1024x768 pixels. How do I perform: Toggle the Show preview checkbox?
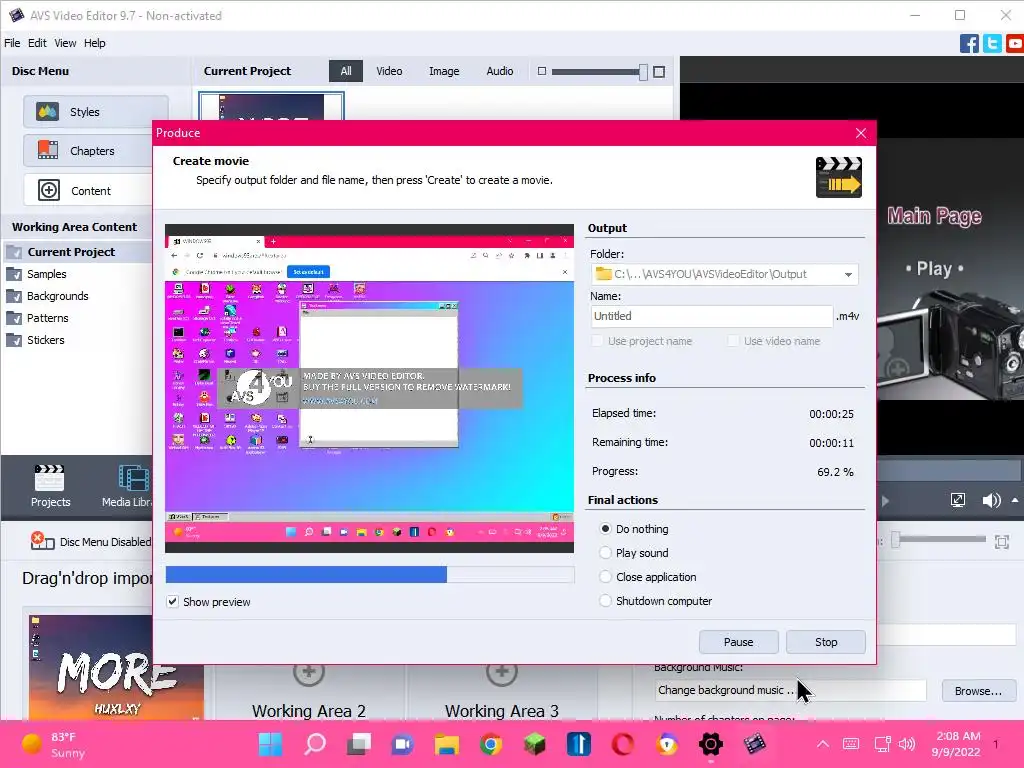(172, 601)
